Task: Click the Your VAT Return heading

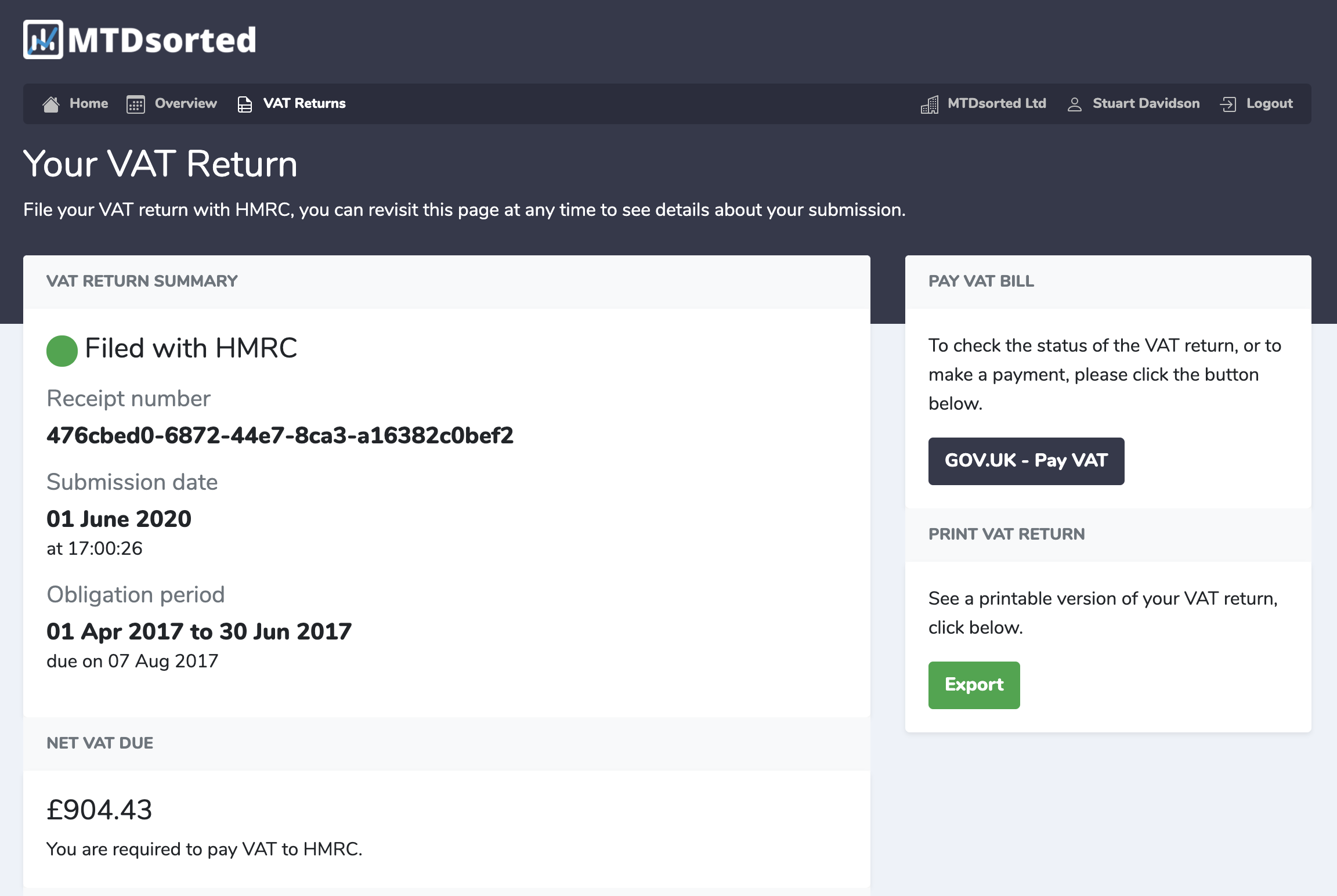Action: pos(160,164)
